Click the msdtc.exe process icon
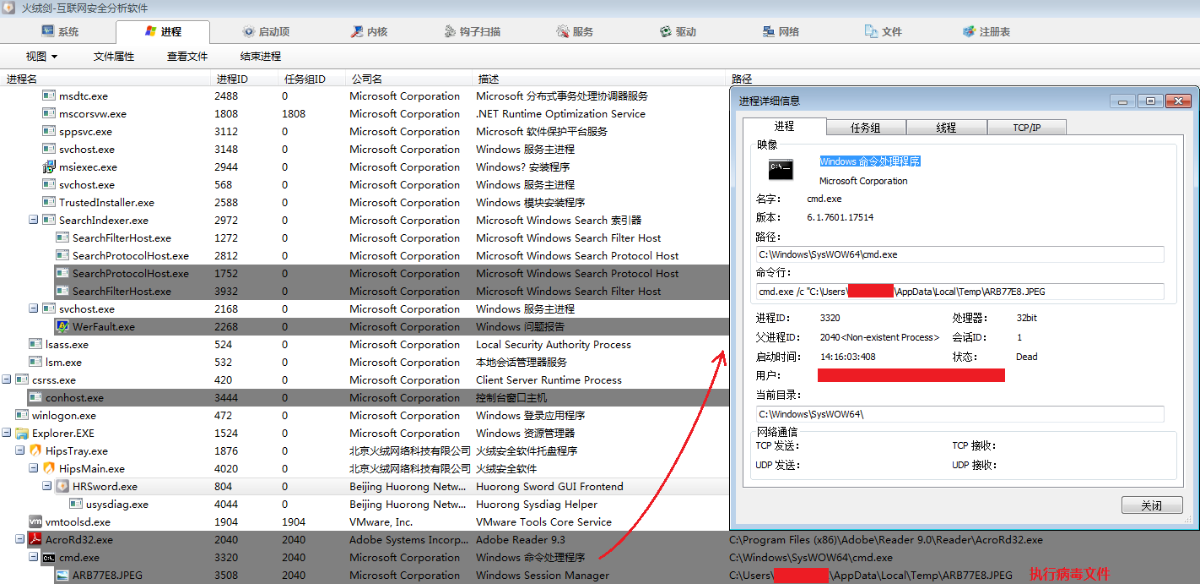1200x584 pixels. click(x=49, y=96)
